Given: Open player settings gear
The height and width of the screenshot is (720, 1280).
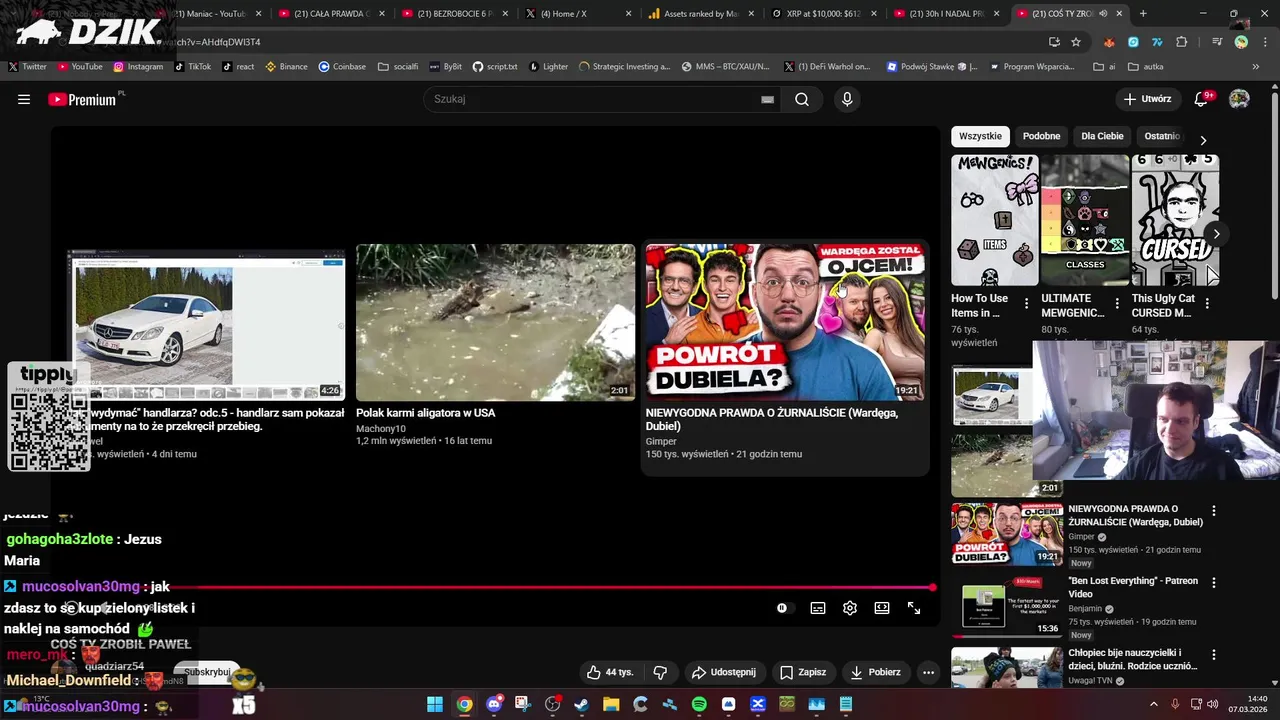Looking at the screenshot, I should 850,608.
